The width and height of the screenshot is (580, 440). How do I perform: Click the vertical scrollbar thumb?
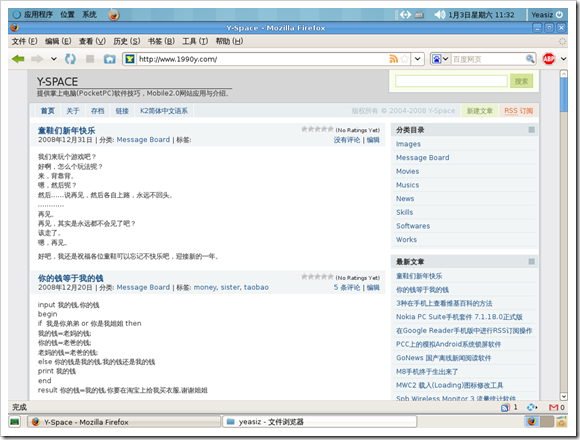(563, 94)
